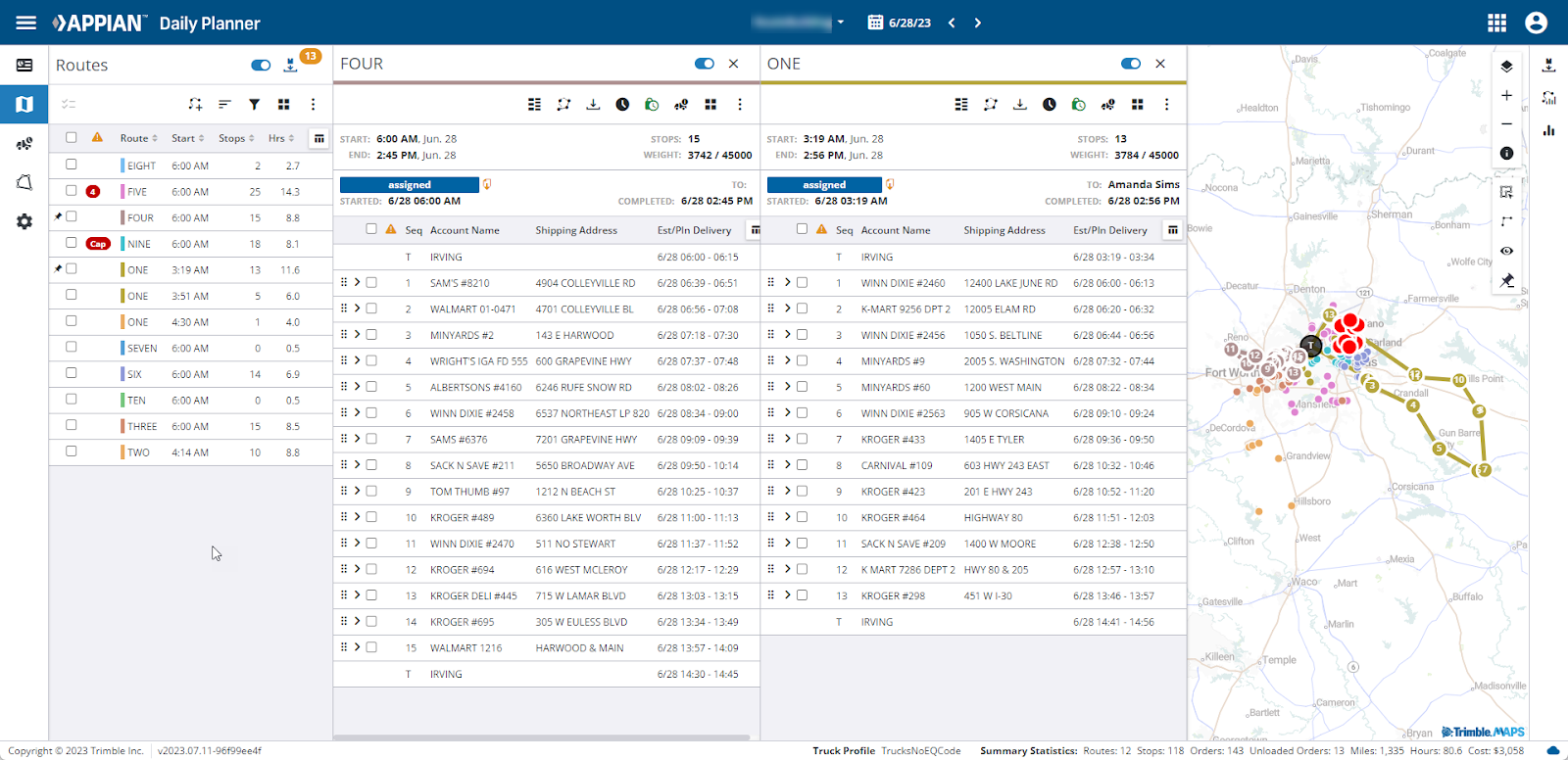Click the green clock icon in ONE toolbar

click(x=1078, y=104)
